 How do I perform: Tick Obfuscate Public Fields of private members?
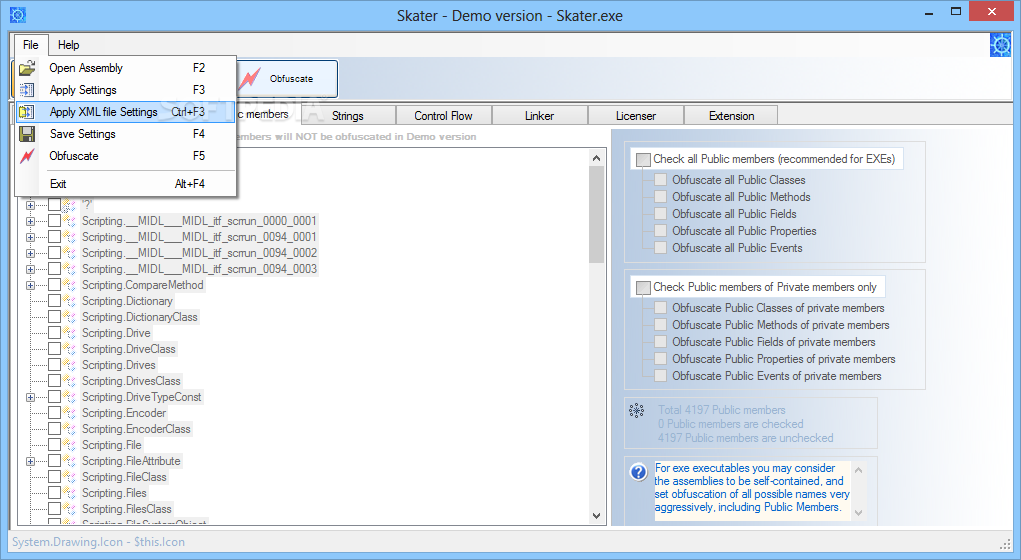click(660, 342)
